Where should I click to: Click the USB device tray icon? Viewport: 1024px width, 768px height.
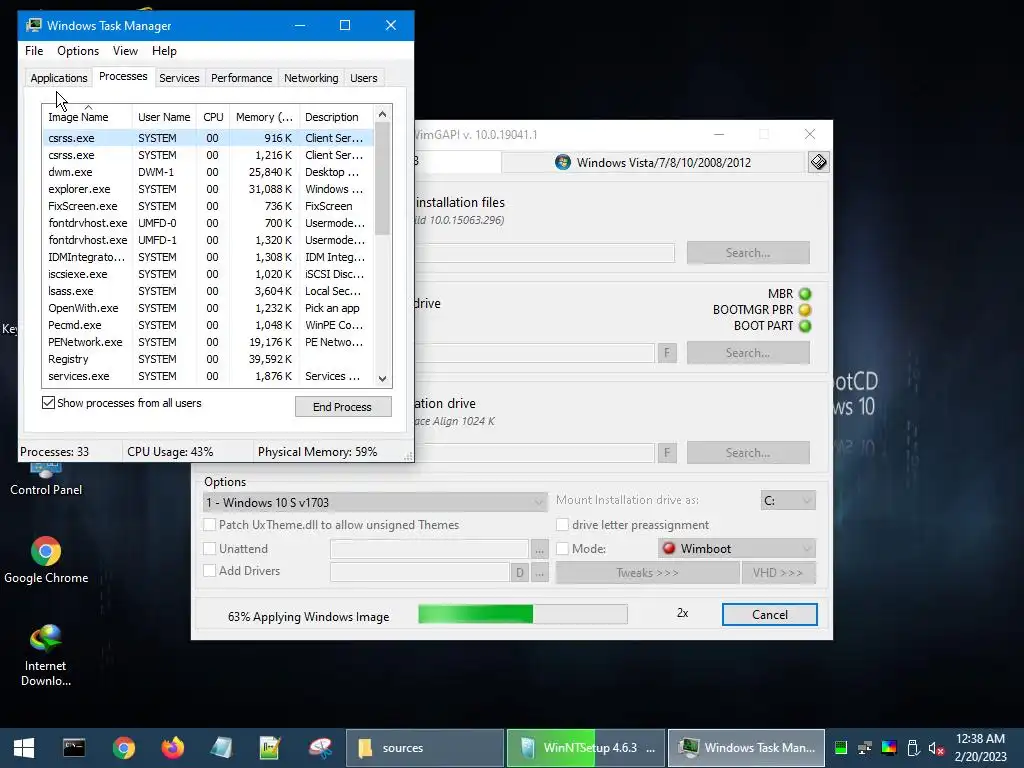pos(913,748)
